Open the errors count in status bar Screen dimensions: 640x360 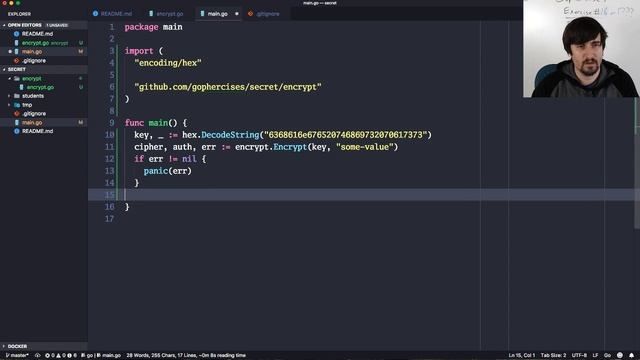(50, 356)
